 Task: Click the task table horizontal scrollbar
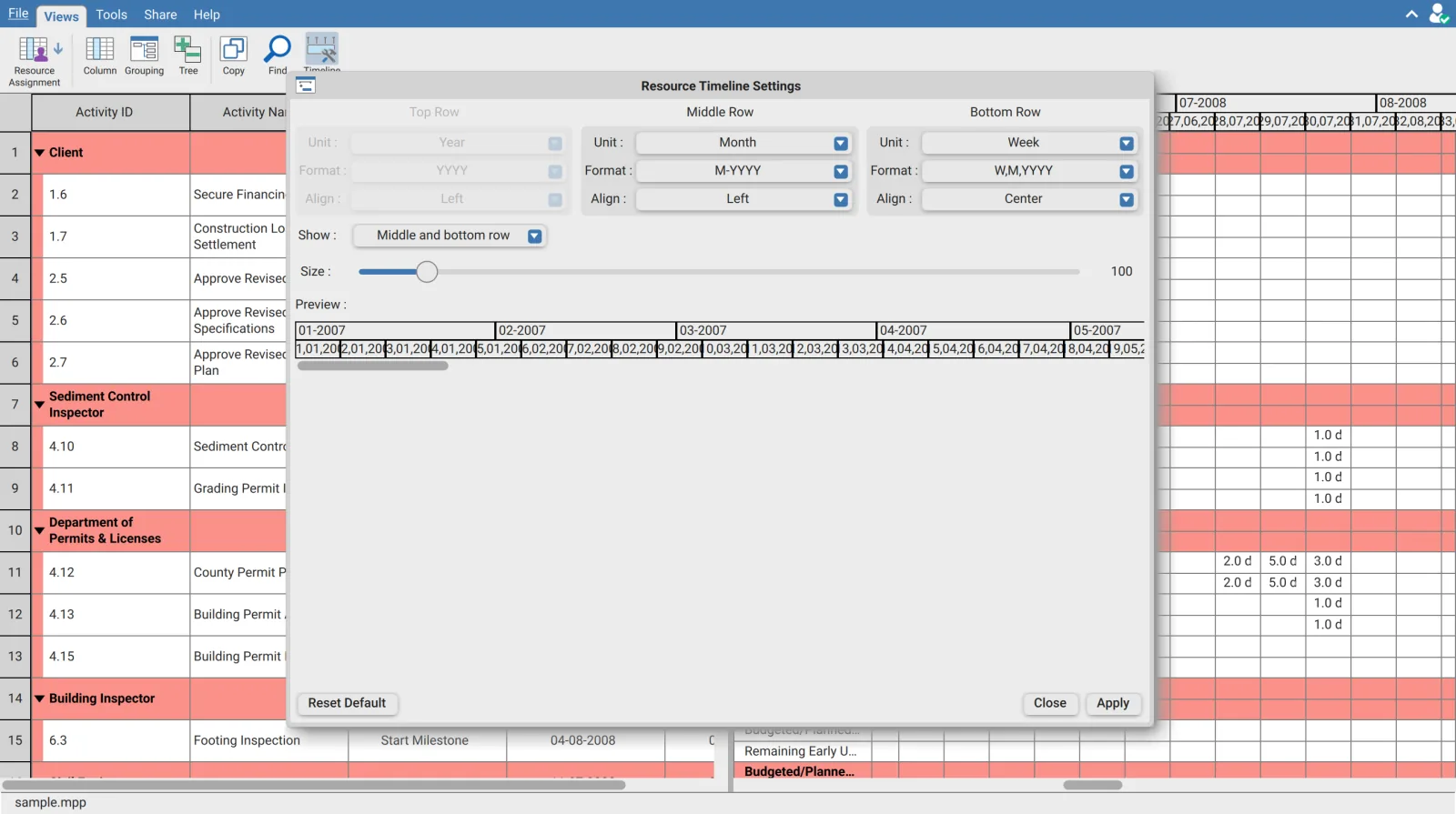tap(314, 785)
